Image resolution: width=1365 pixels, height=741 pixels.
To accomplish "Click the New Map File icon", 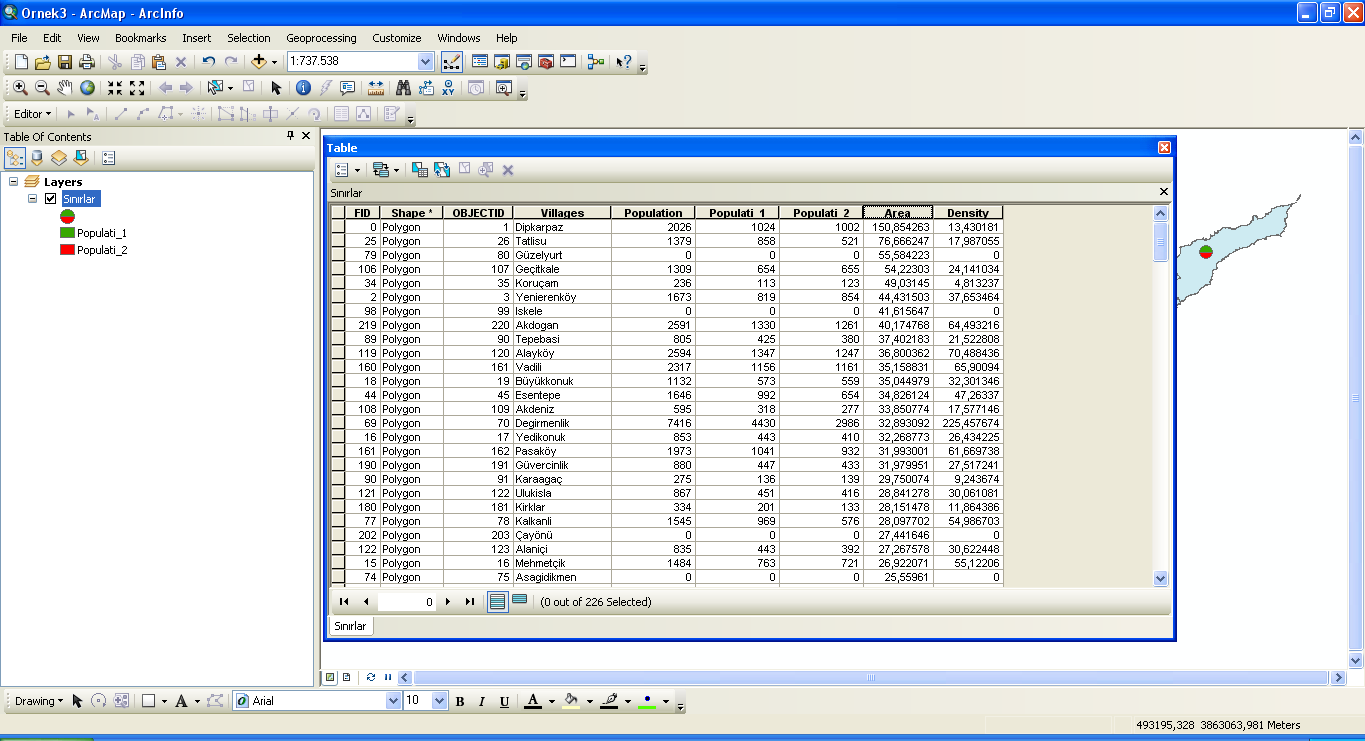I will 20,62.
